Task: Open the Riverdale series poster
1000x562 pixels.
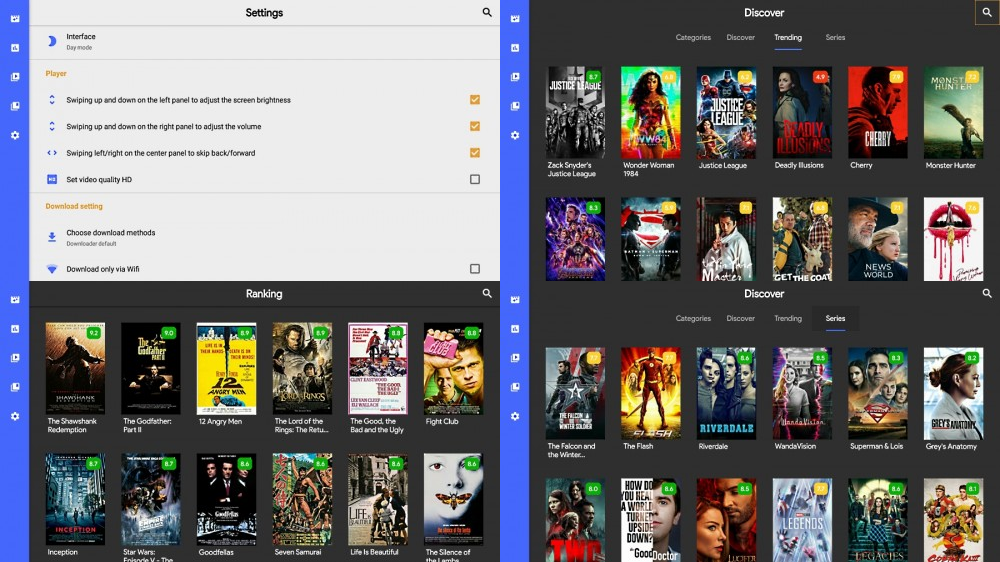Action: pos(726,394)
